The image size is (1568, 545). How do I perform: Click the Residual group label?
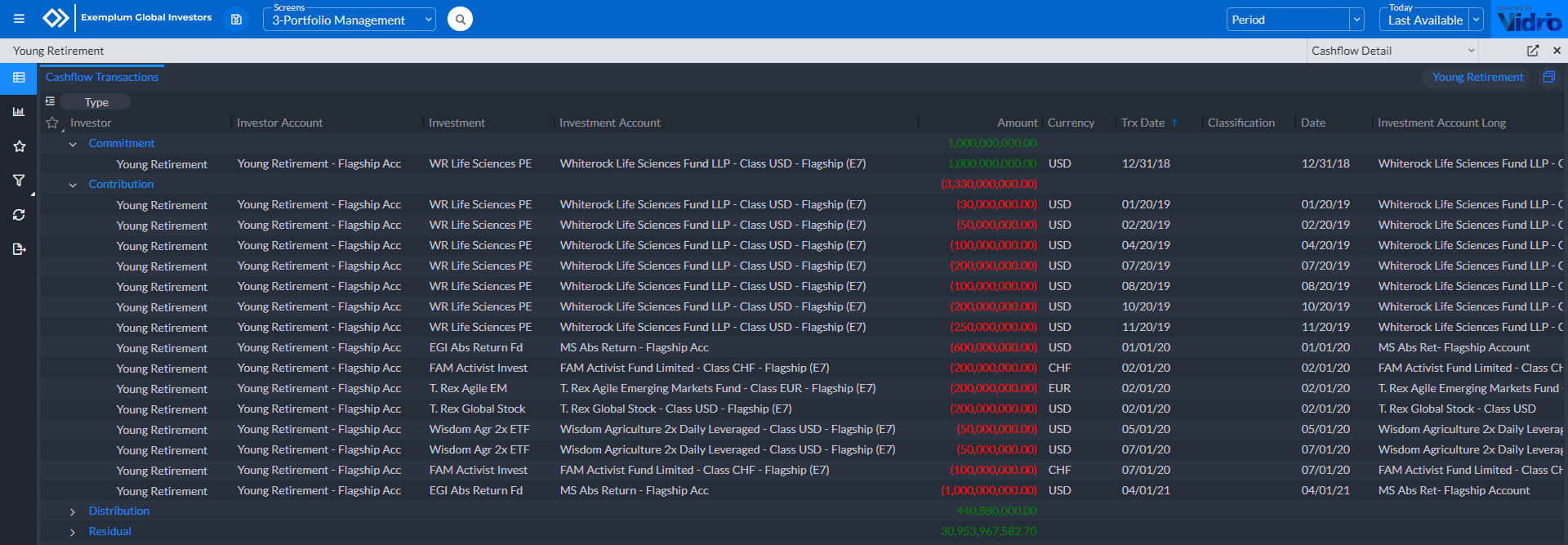(x=110, y=531)
